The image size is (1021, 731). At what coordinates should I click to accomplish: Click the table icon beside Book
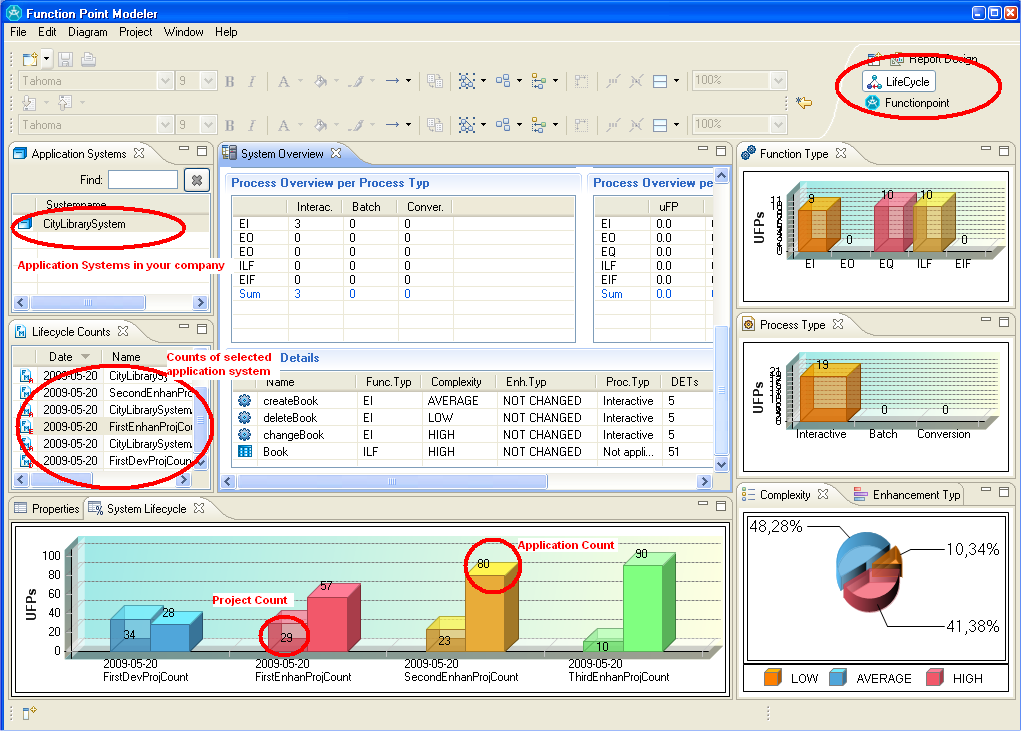(245, 451)
